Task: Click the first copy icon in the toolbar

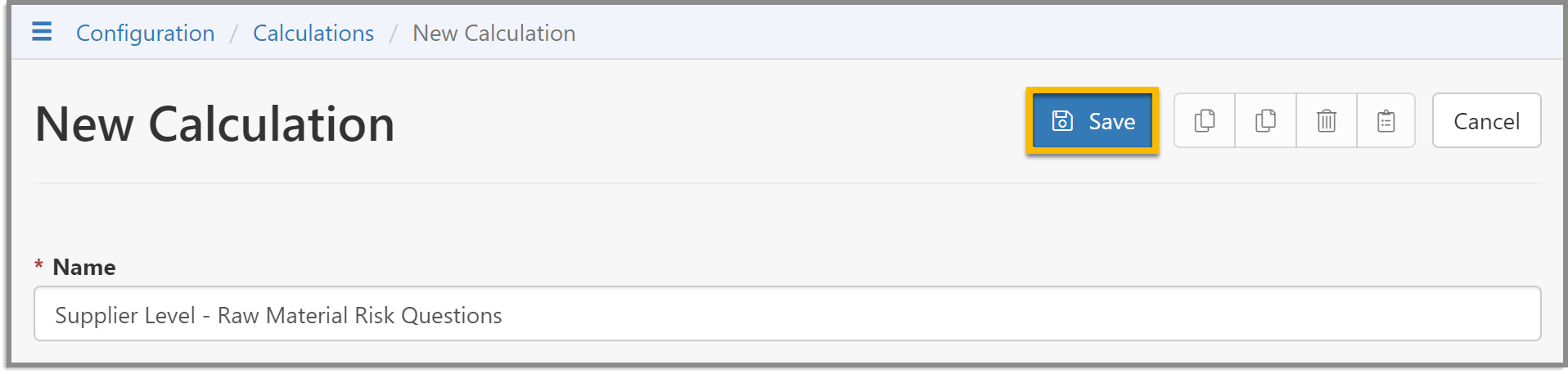Action: [x=1205, y=121]
